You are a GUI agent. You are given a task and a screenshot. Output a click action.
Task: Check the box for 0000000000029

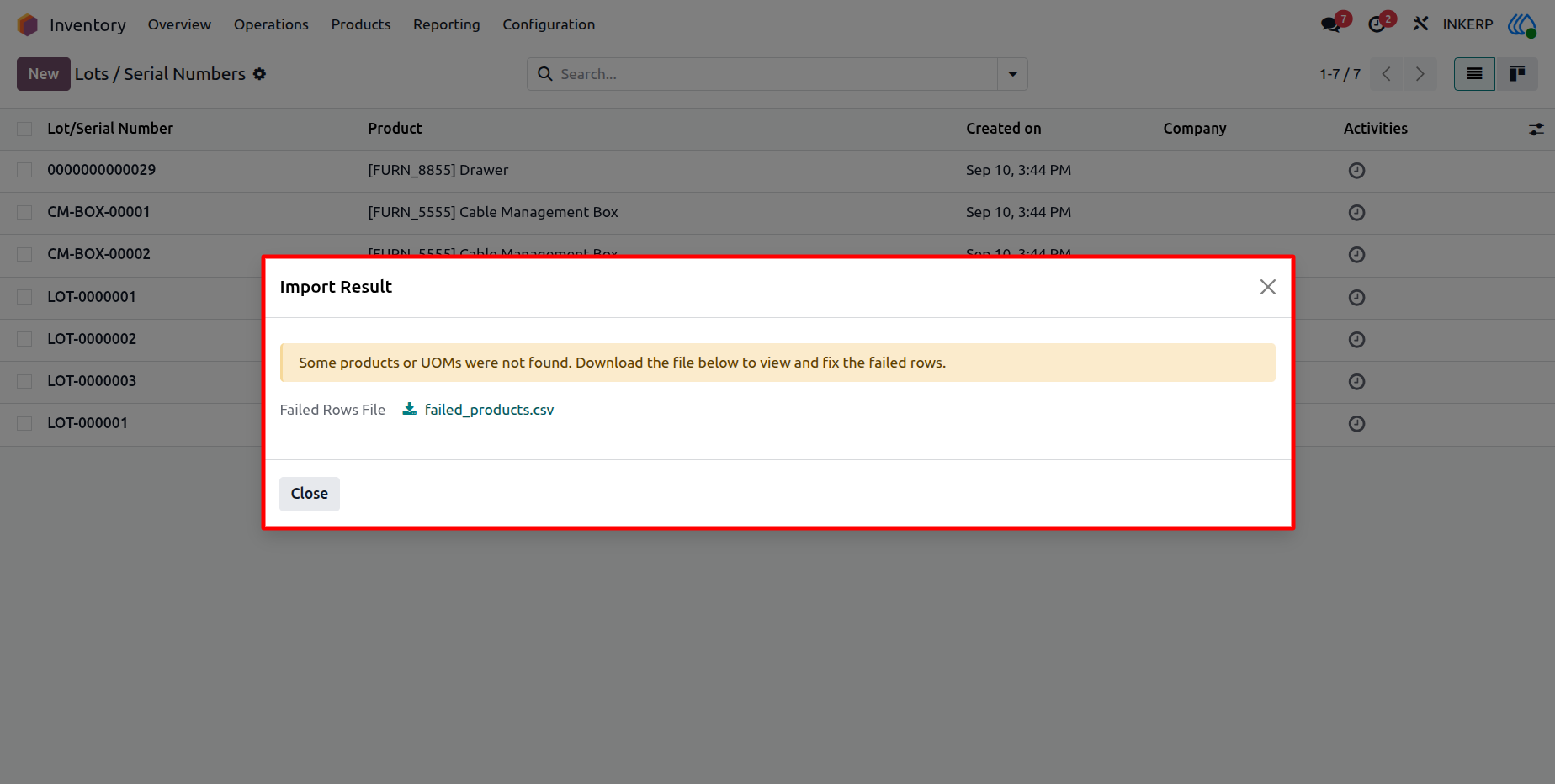click(x=24, y=170)
